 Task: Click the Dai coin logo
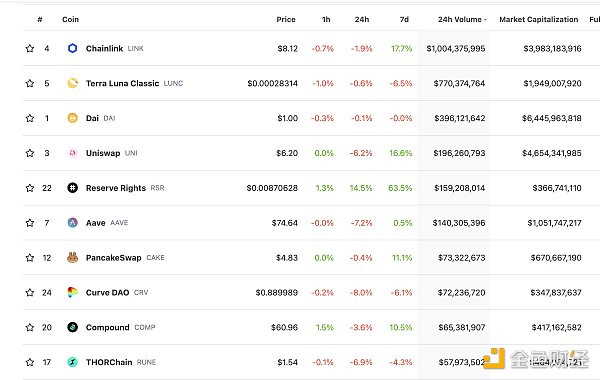click(72, 118)
